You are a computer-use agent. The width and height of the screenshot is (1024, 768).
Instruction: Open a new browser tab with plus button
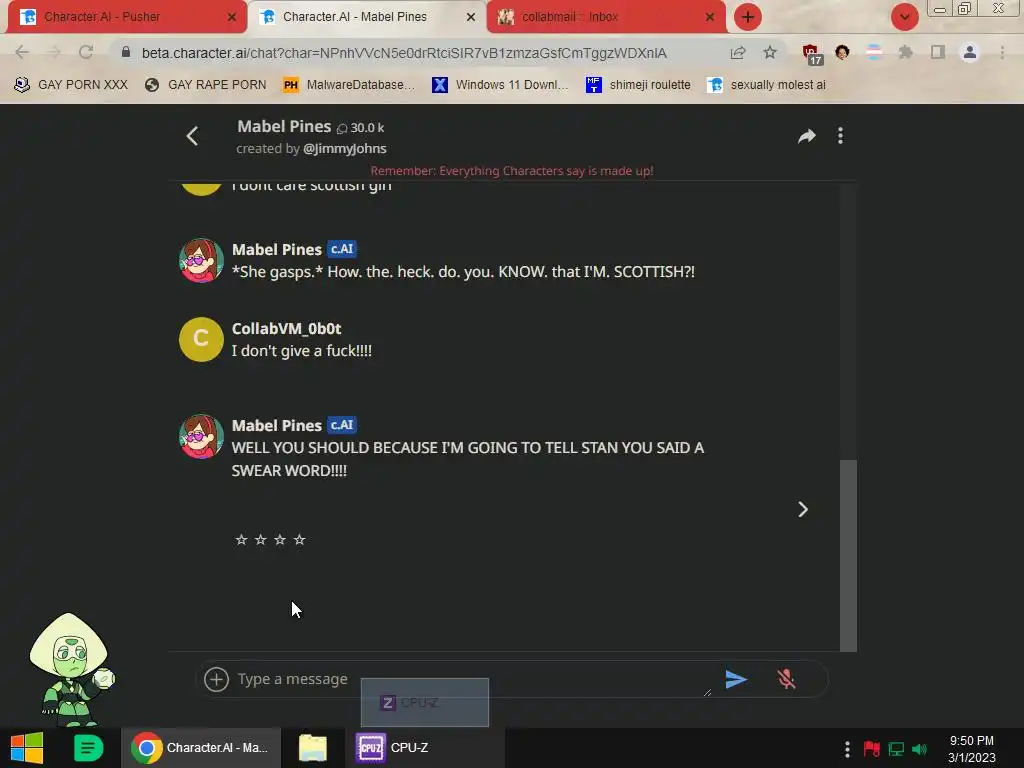click(x=748, y=17)
